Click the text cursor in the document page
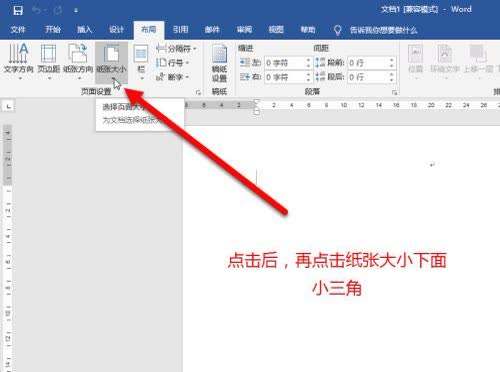The width and height of the screenshot is (500, 372). pyautogui.click(x=256, y=177)
